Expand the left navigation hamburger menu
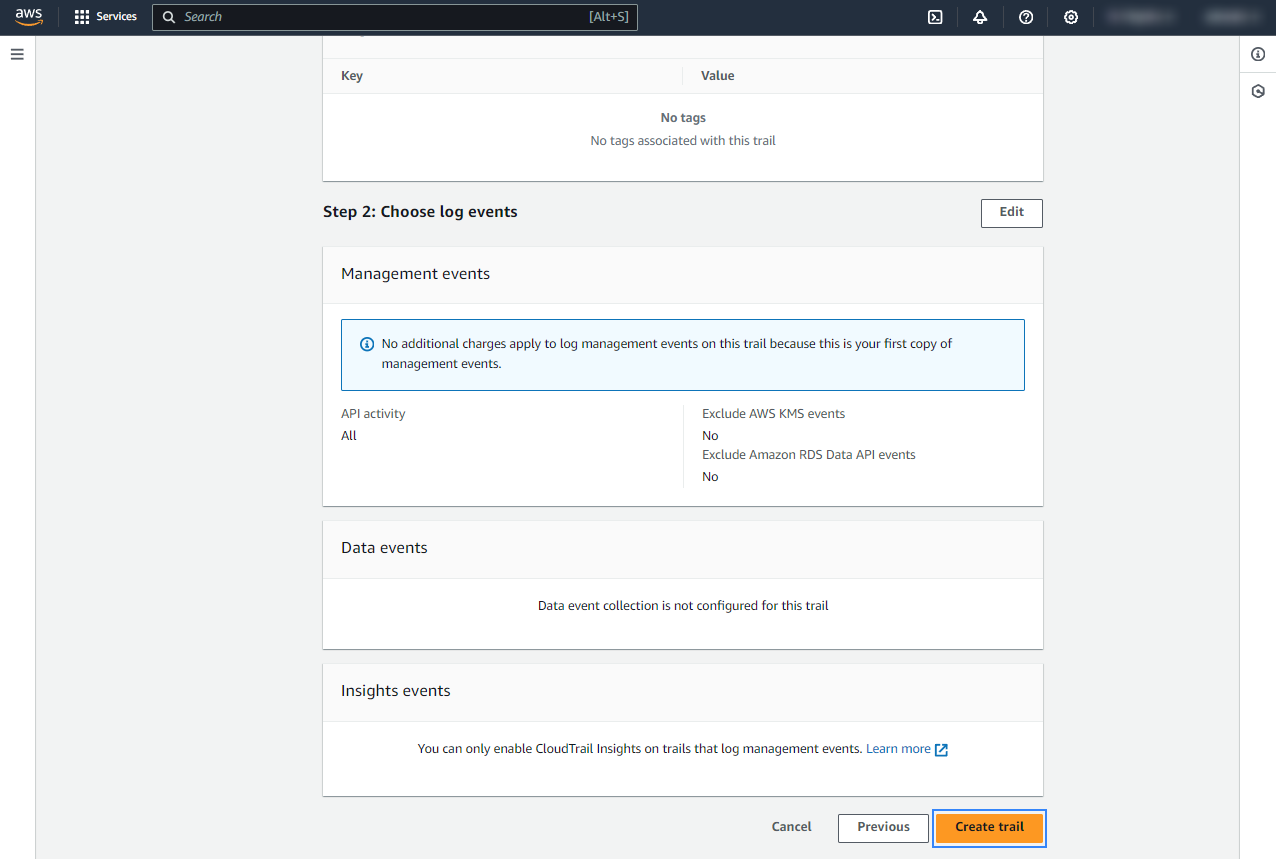The height and width of the screenshot is (859, 1276). 17,54
